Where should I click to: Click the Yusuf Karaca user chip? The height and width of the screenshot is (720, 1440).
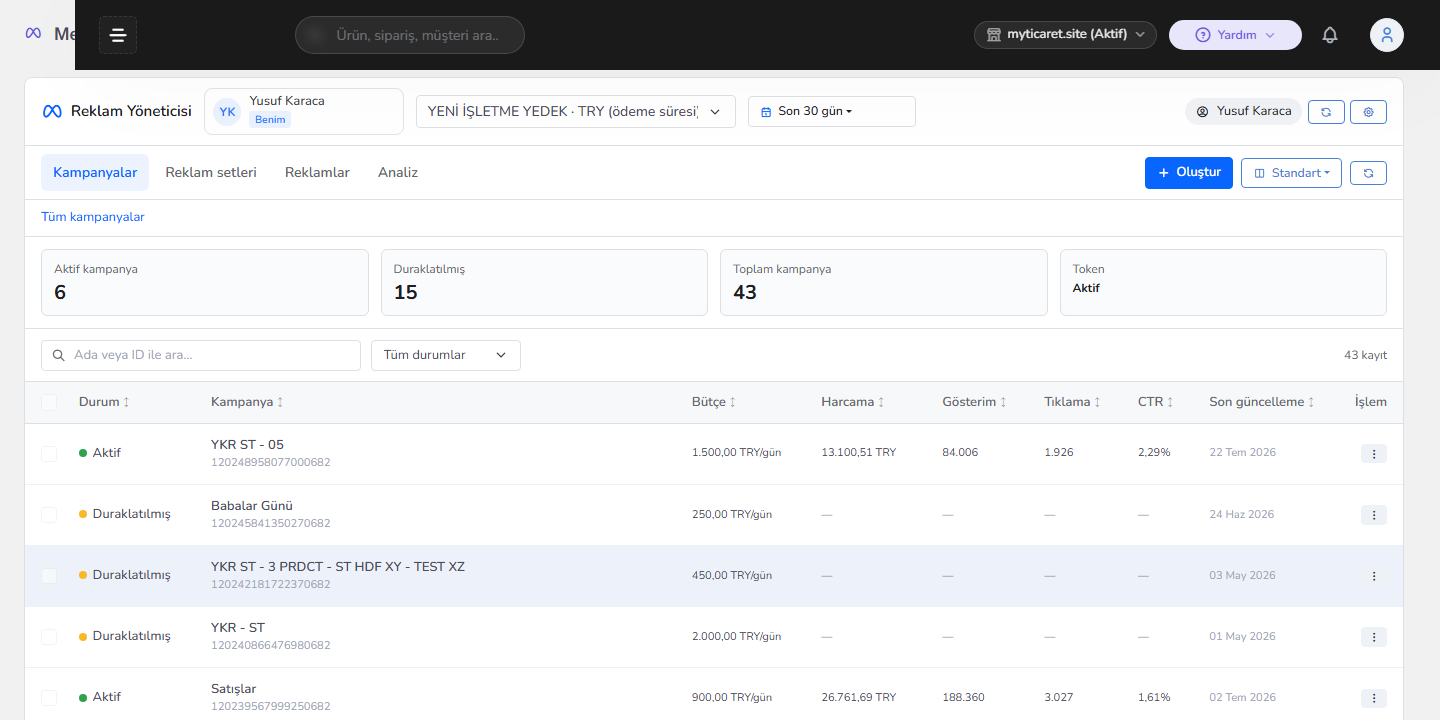click(x=1243, y=112)
